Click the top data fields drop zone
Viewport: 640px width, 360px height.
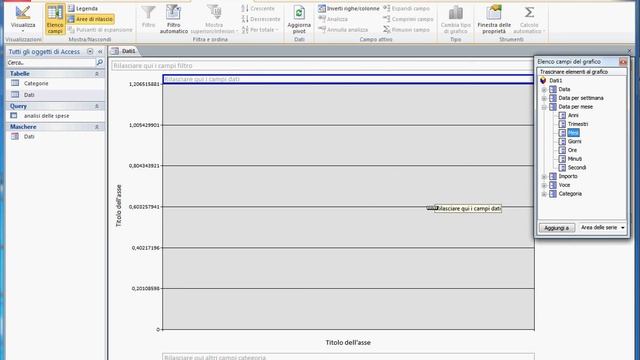coord(348,79)
